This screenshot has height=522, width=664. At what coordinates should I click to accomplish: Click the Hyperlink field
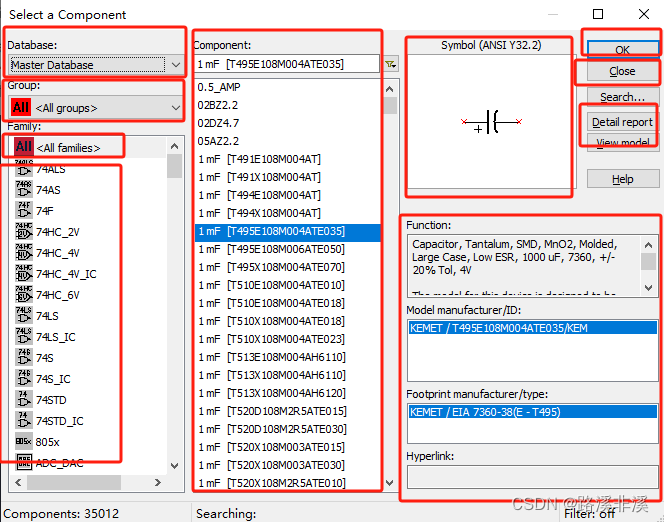tap(533, 477)
